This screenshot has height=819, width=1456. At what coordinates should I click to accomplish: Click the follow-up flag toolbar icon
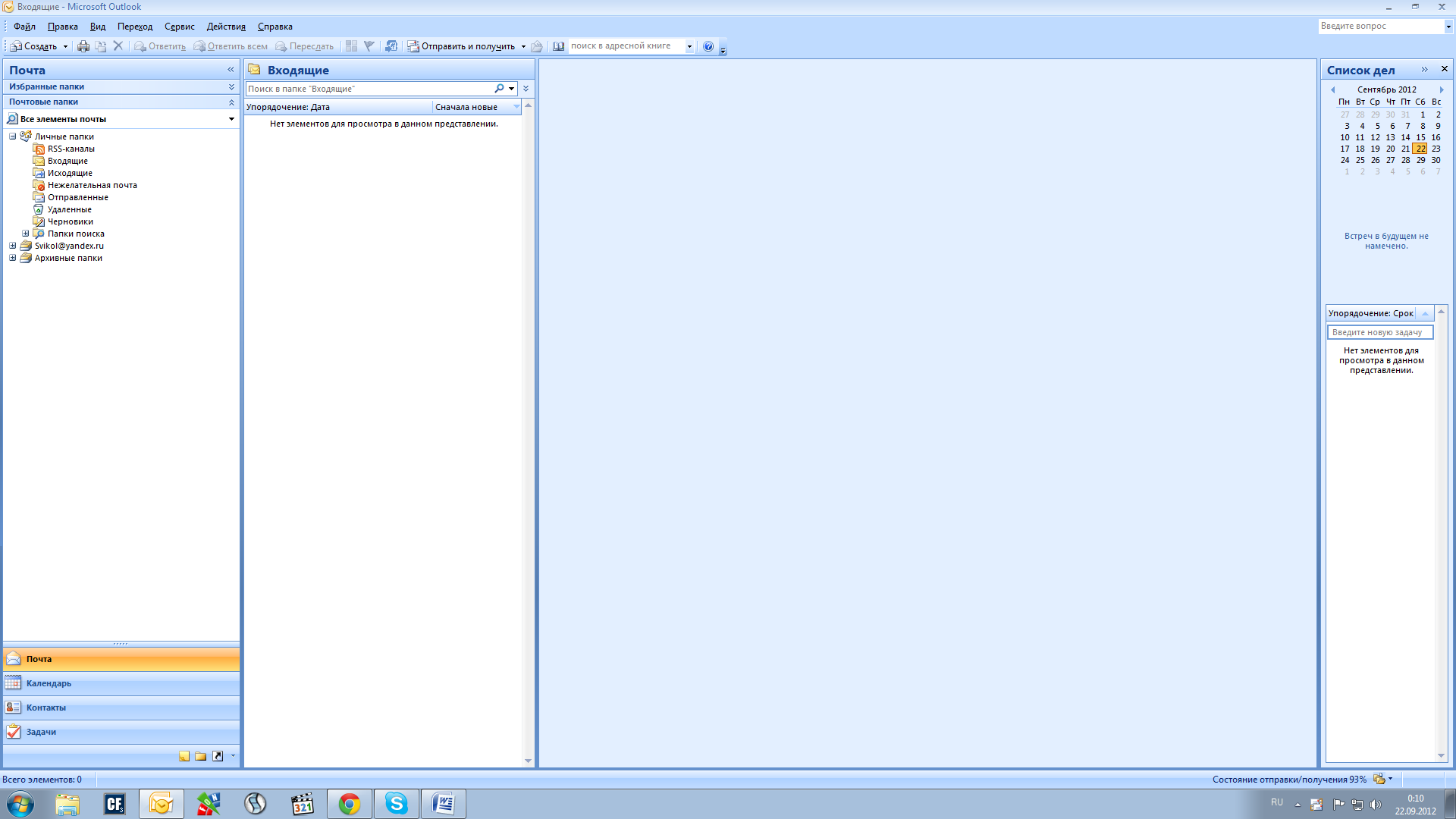click(369, 46)
